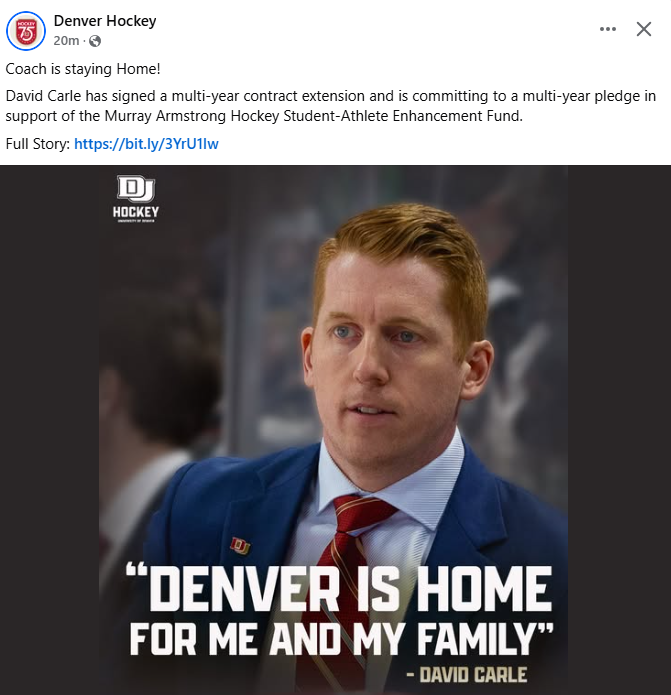Open the three-dot post options menu

pos(608,29)
